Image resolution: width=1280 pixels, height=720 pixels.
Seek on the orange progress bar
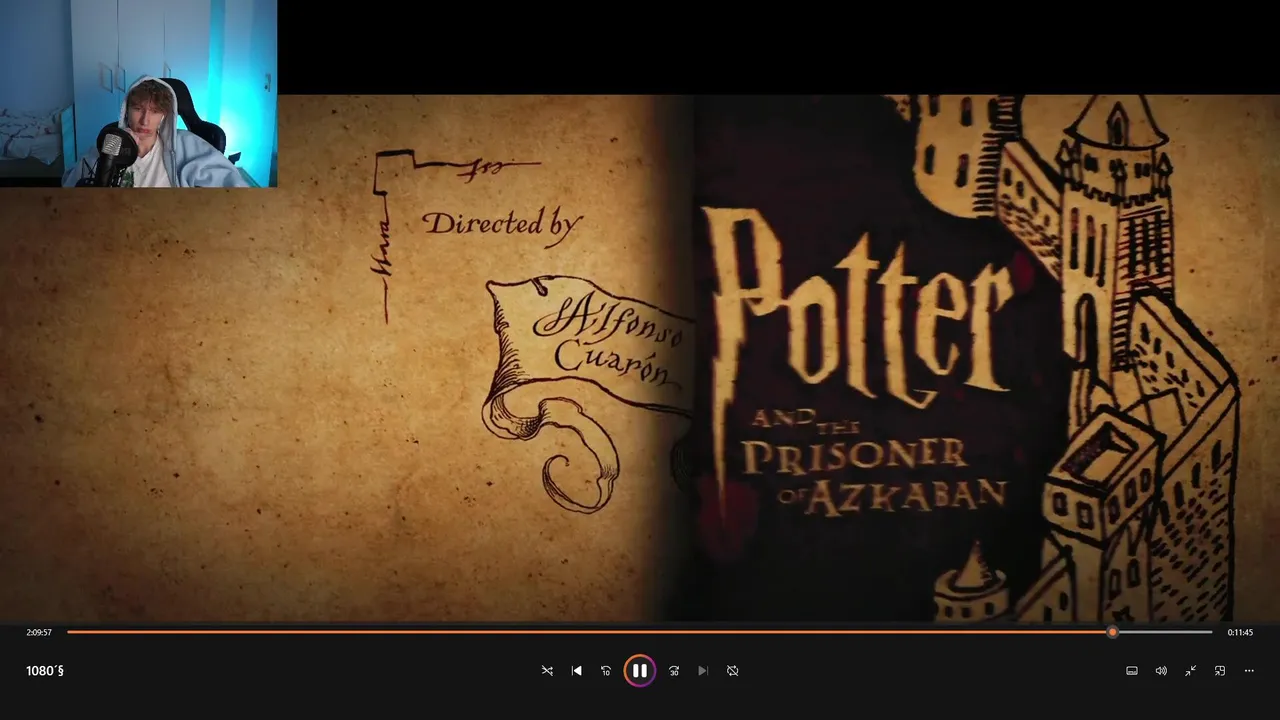(640, 632)
